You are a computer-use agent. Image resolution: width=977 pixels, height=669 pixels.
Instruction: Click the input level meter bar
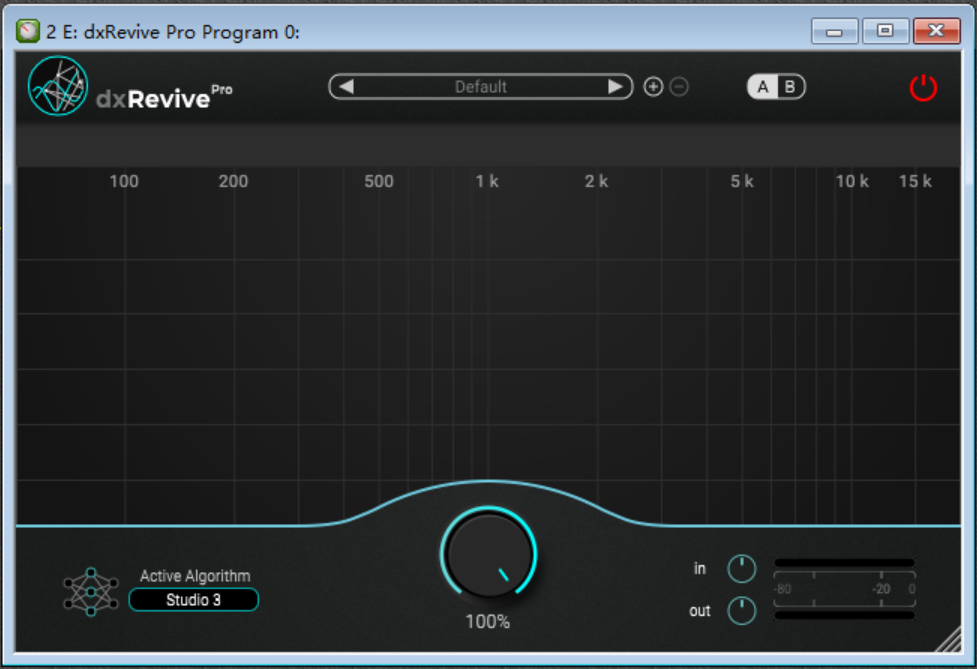[x=844, y=563]
